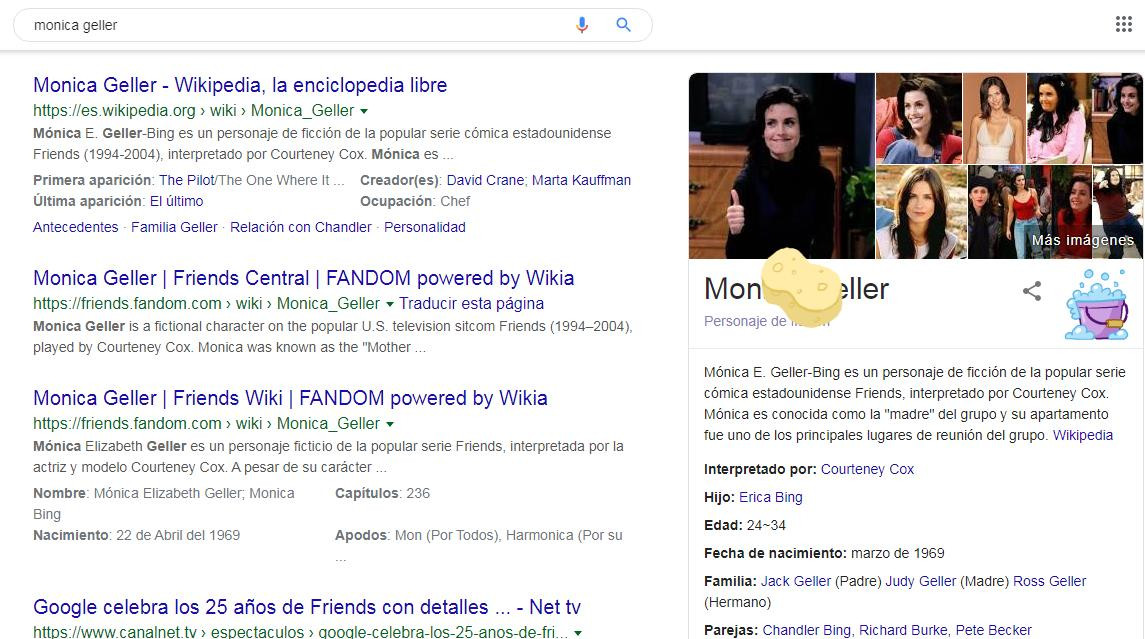The width and height of the screenshot is (1145, 639).
Task: Click Chandler Bing link
Action: pyautogui.click(x=807, y=630)
